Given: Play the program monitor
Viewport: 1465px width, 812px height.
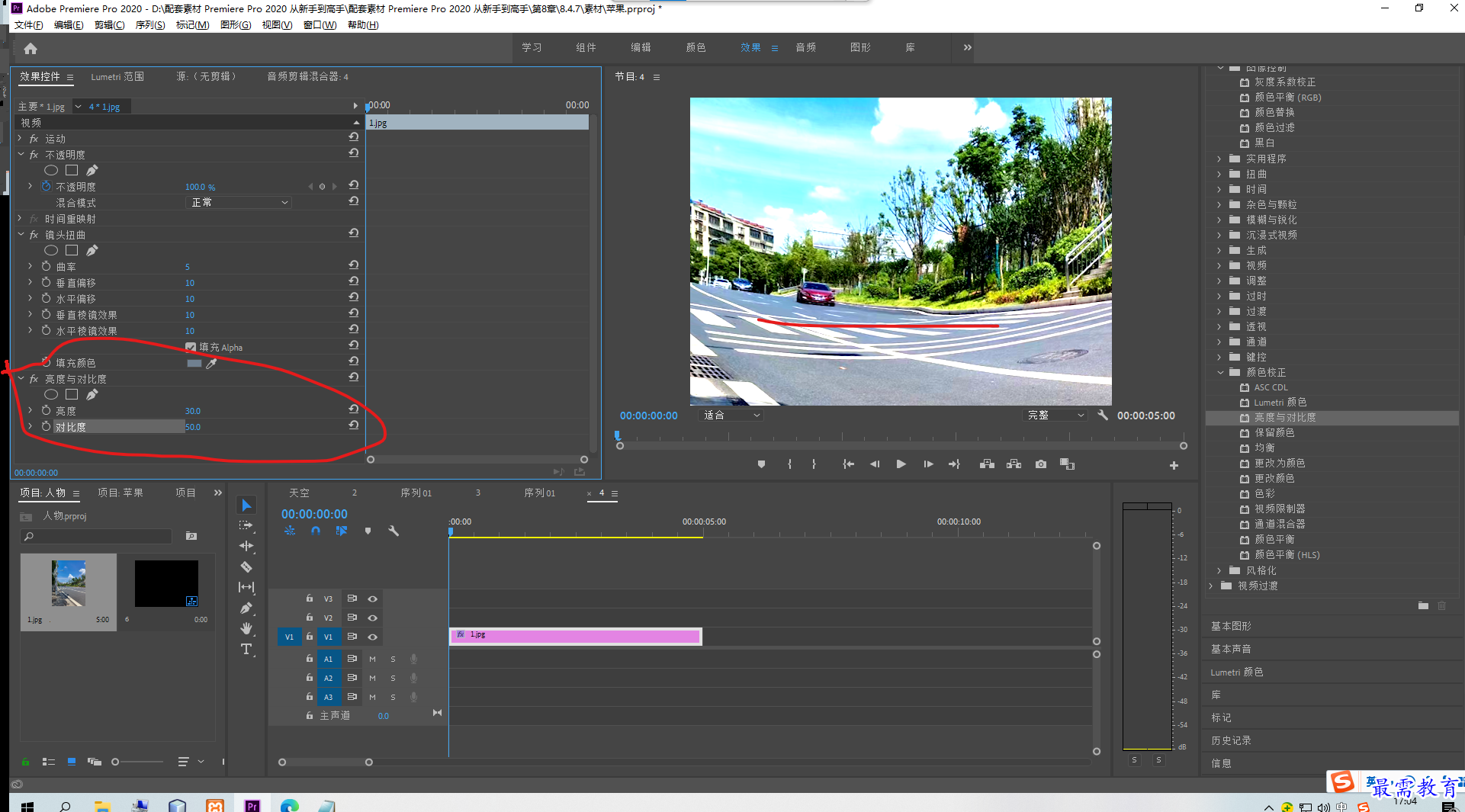Looking at the screenshot, I should pyautogui.click(x=901, y=464).
